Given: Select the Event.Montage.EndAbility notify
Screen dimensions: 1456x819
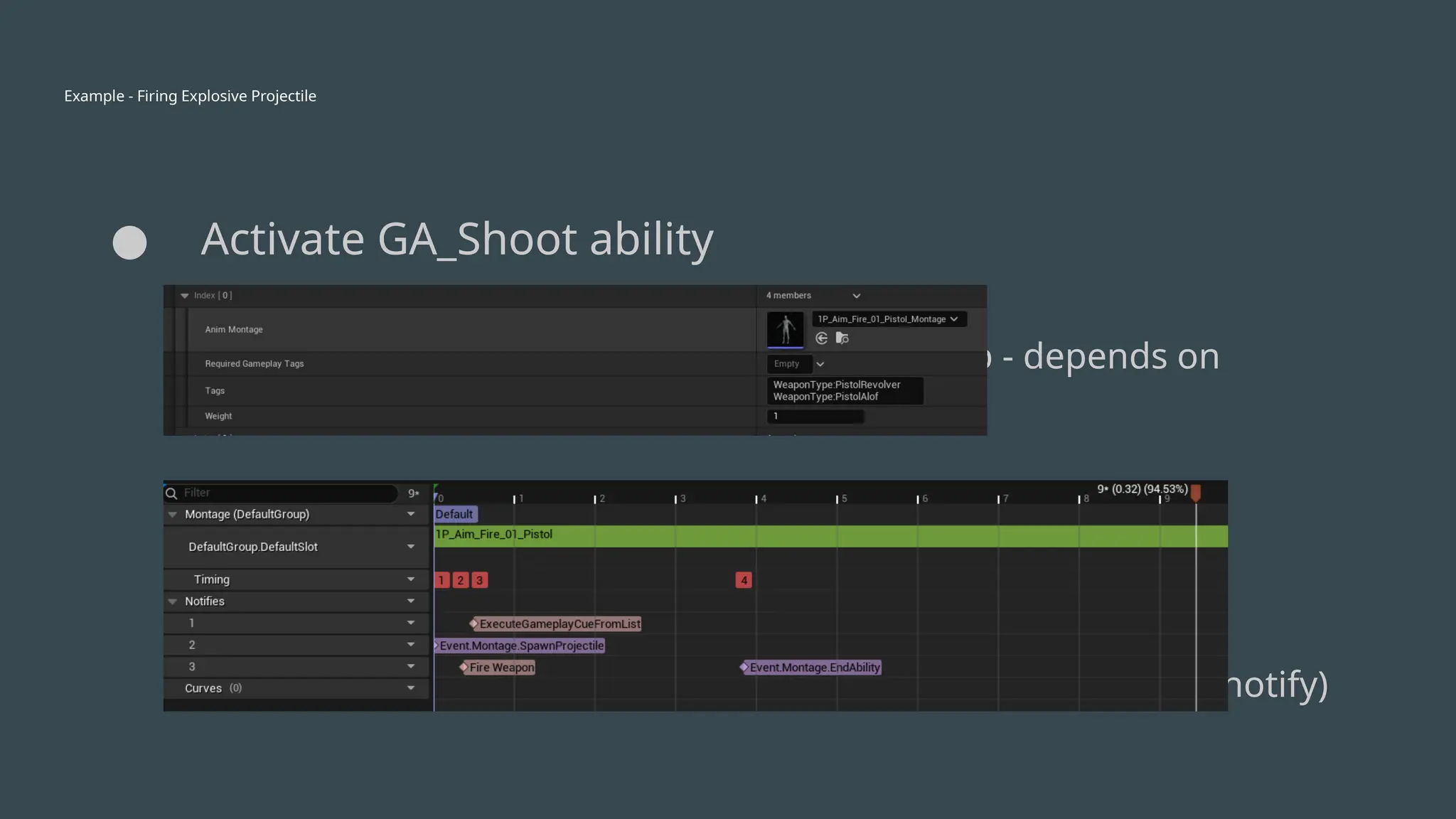Looking at the screenshot, I should [811, 668].
